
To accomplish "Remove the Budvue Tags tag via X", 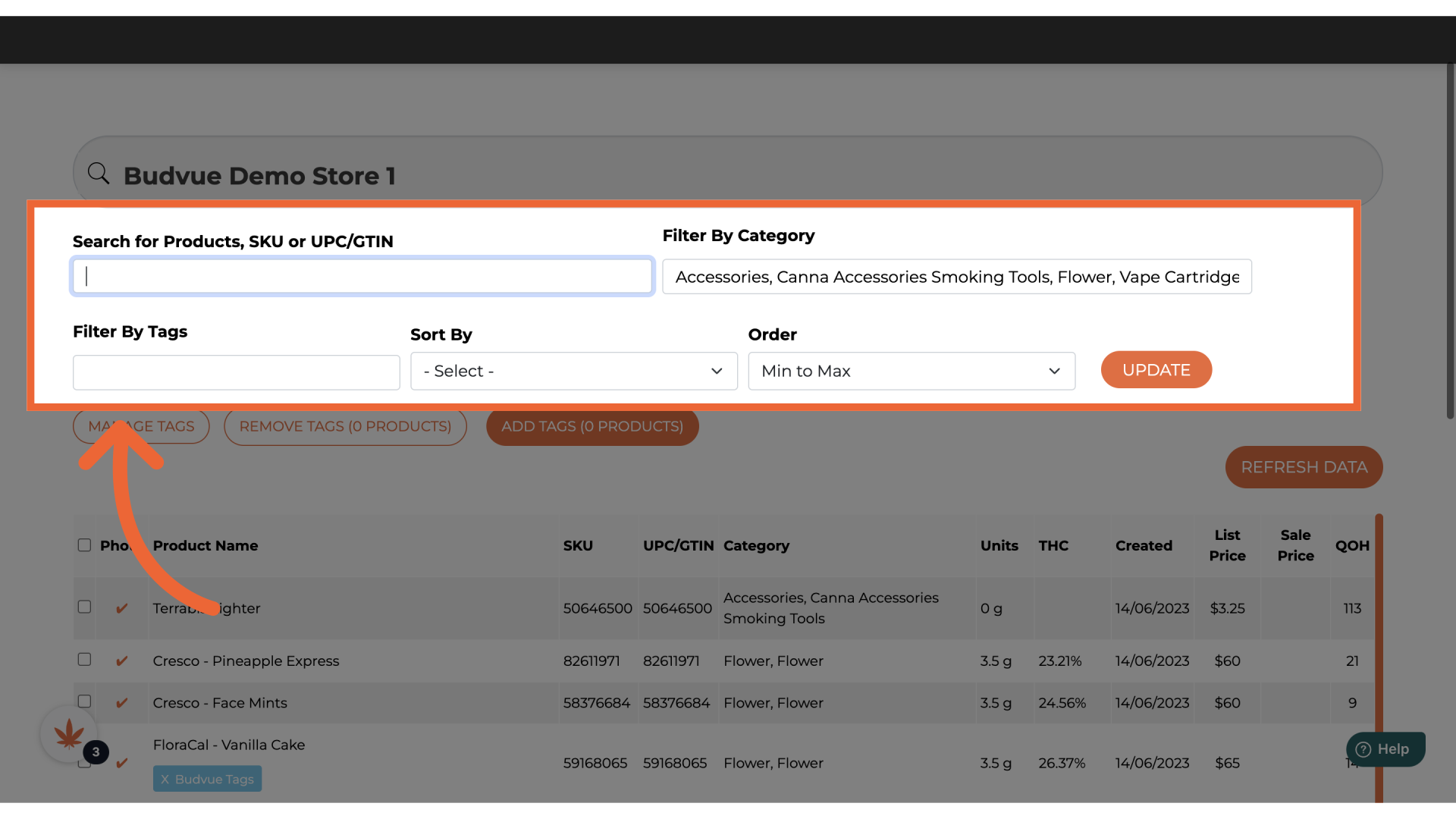I will 165,779.
